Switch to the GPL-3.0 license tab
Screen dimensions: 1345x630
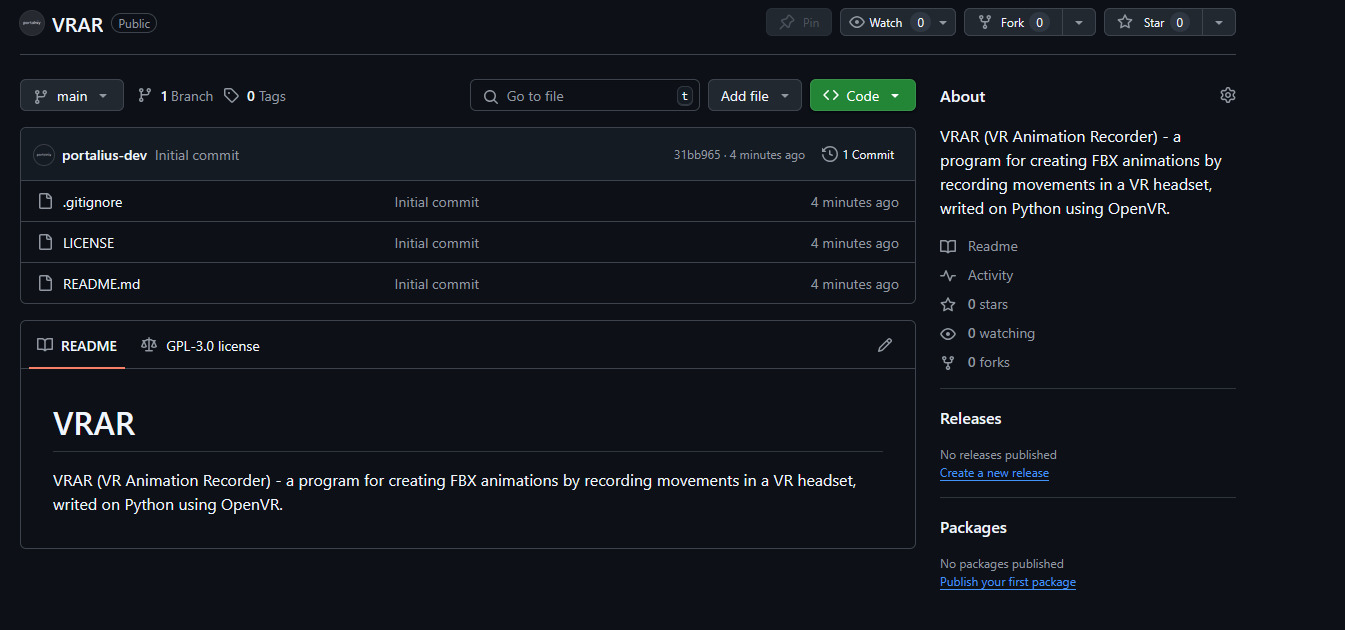pos(201,346)
